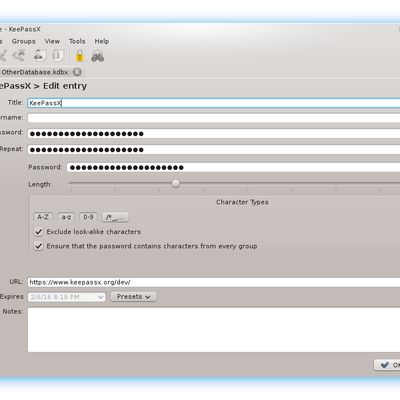Toggle A-Z uppercase character type
Screen dimensions: 400x400
coord(43,217)
